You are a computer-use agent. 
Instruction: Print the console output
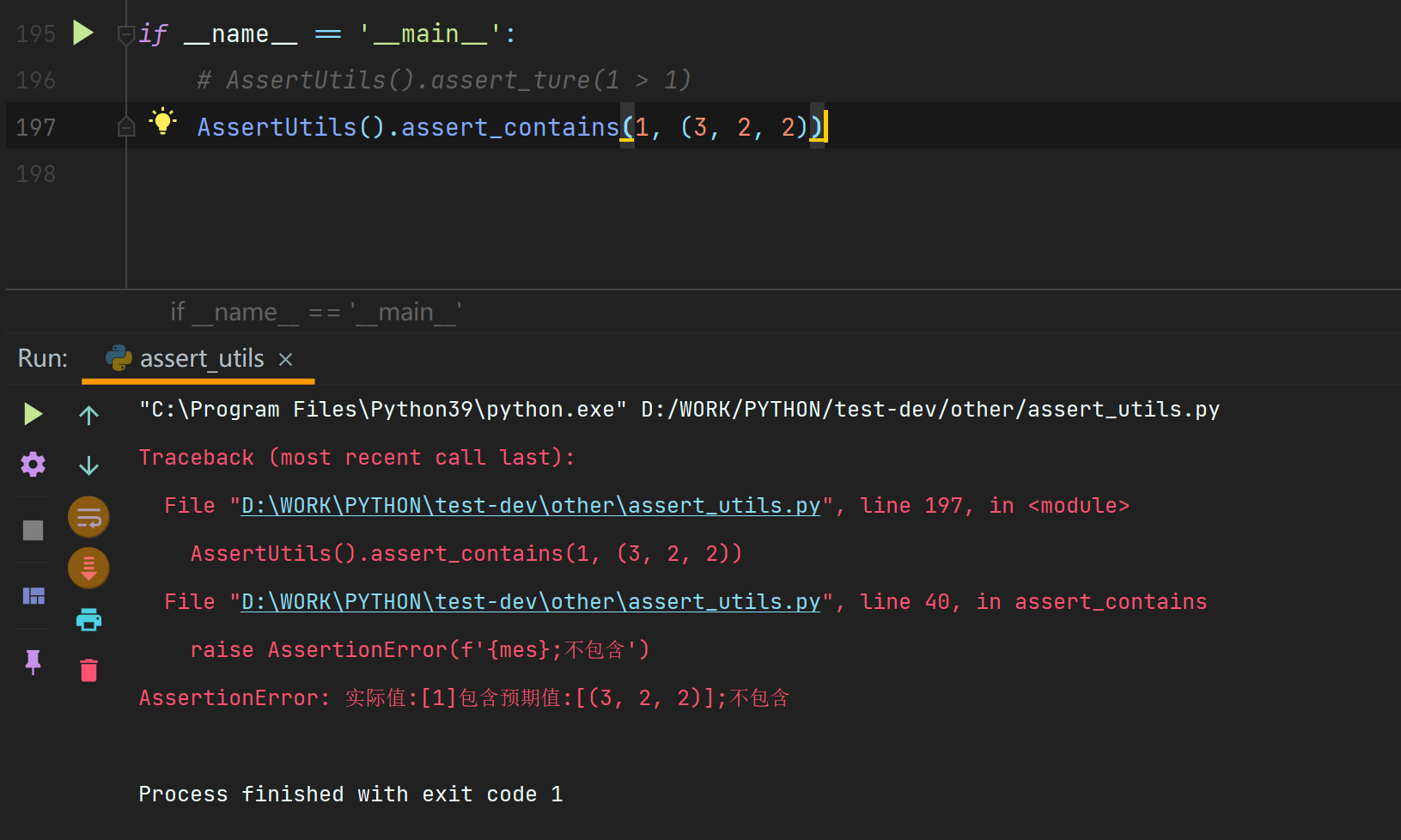pos(88,619)
